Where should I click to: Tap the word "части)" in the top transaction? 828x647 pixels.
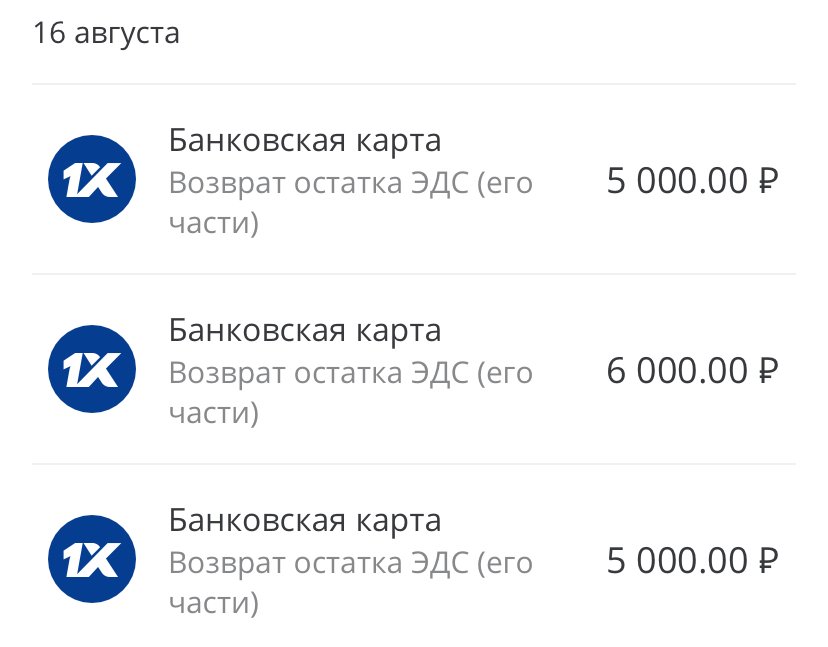(213, 223)
